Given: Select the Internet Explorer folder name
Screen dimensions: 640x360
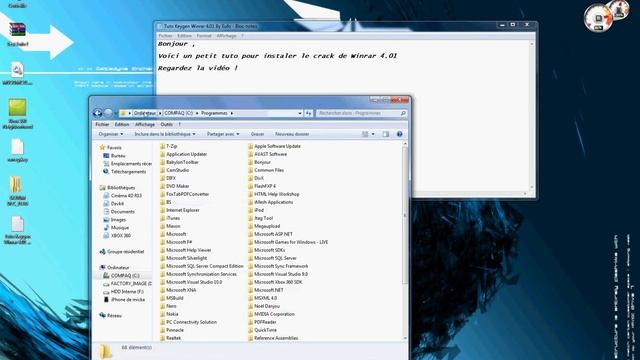Looking at the screenshot, I should tap(182, 210).
